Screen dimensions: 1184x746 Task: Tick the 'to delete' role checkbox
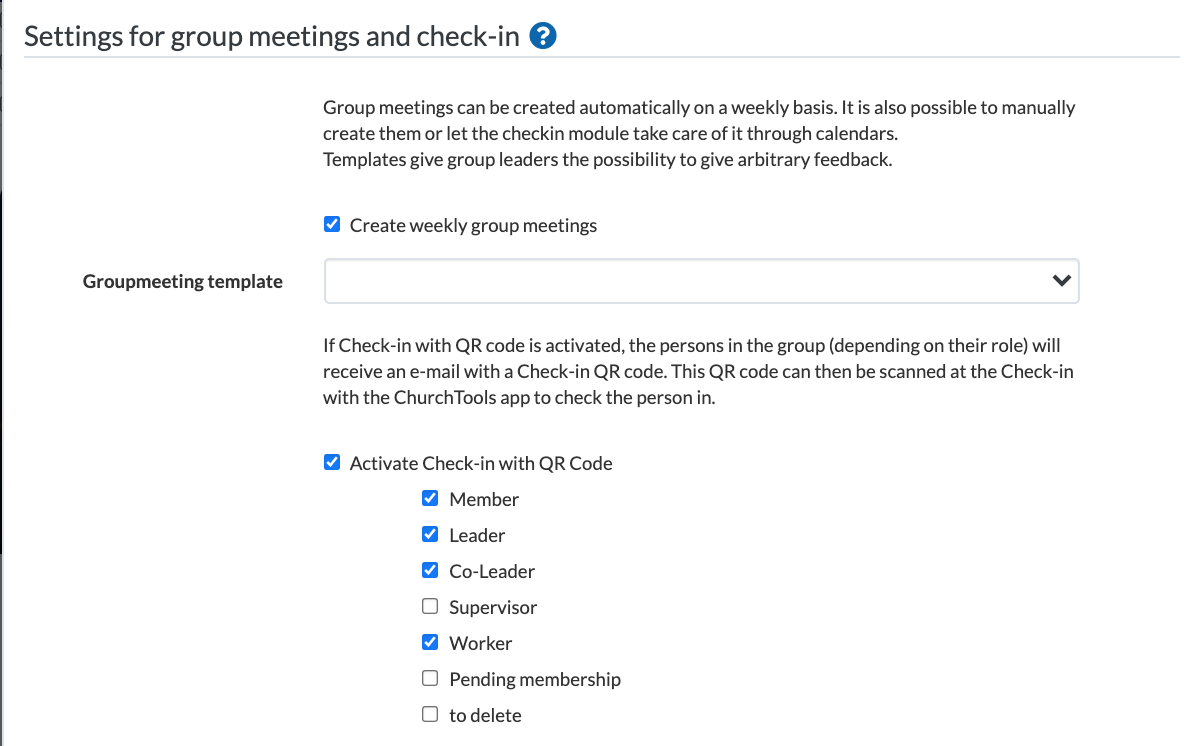point(430,714)
